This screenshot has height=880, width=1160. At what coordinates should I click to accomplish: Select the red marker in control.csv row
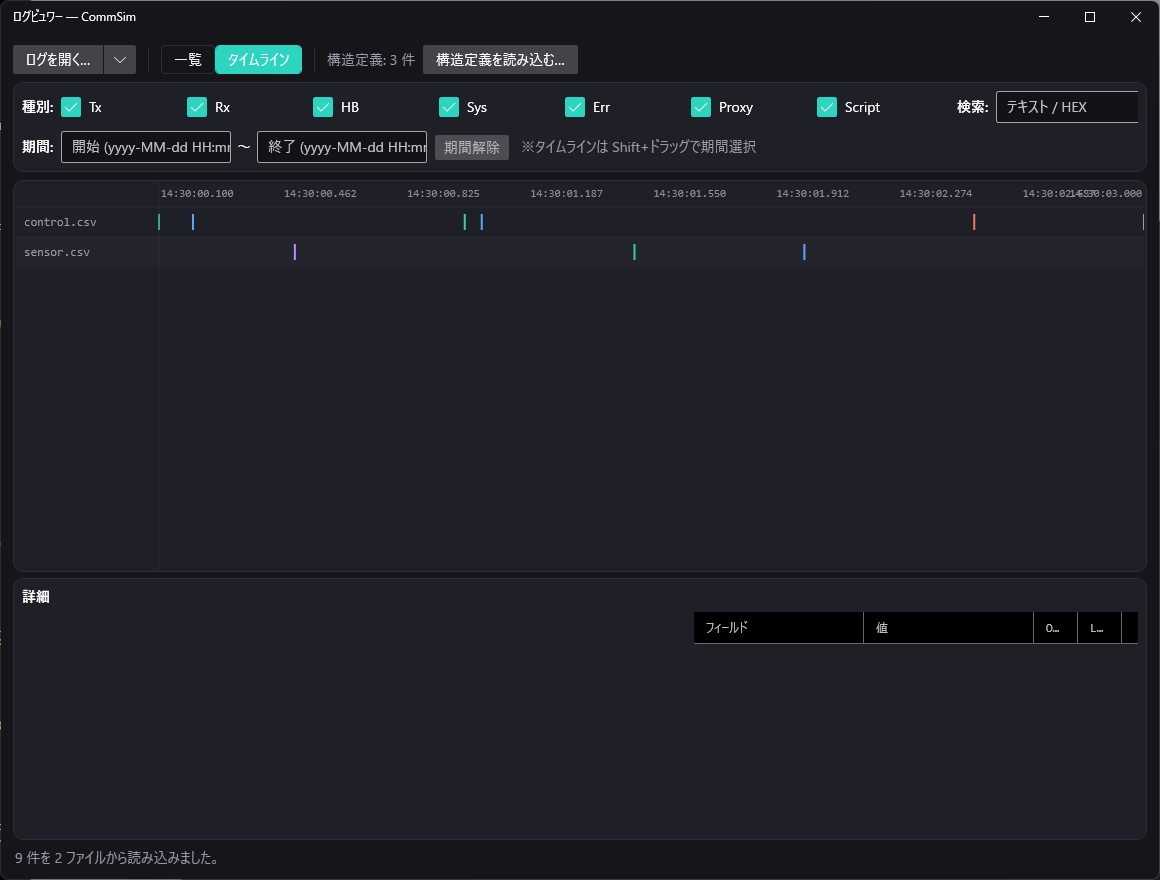pos(974,222)
